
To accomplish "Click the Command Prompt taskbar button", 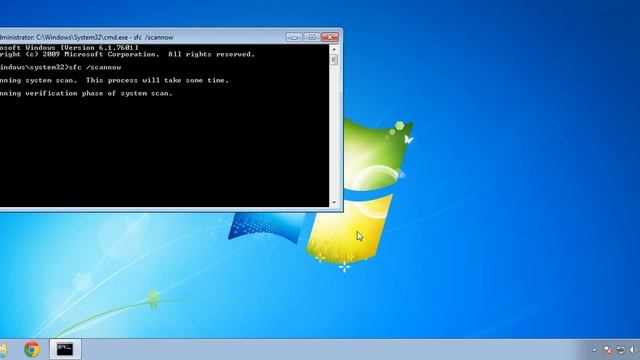I will pyautogui.click(x=65, y=349).
